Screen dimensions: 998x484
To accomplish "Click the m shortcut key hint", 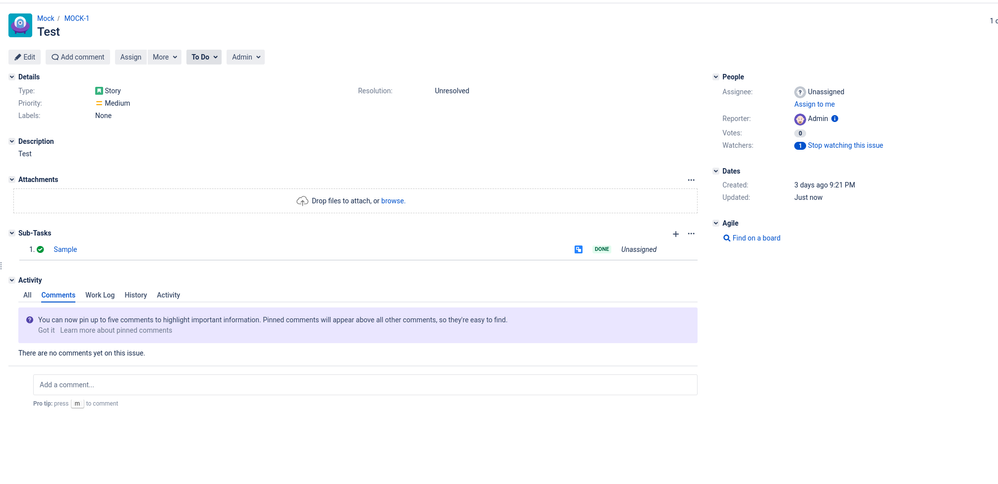I will coord(77,404).
